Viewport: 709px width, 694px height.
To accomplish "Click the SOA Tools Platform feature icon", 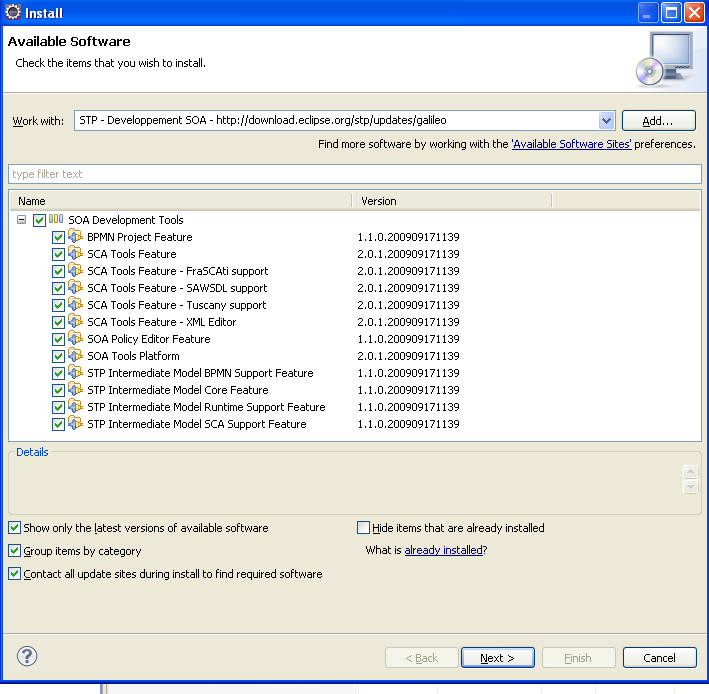I will [x=75, y=356].
